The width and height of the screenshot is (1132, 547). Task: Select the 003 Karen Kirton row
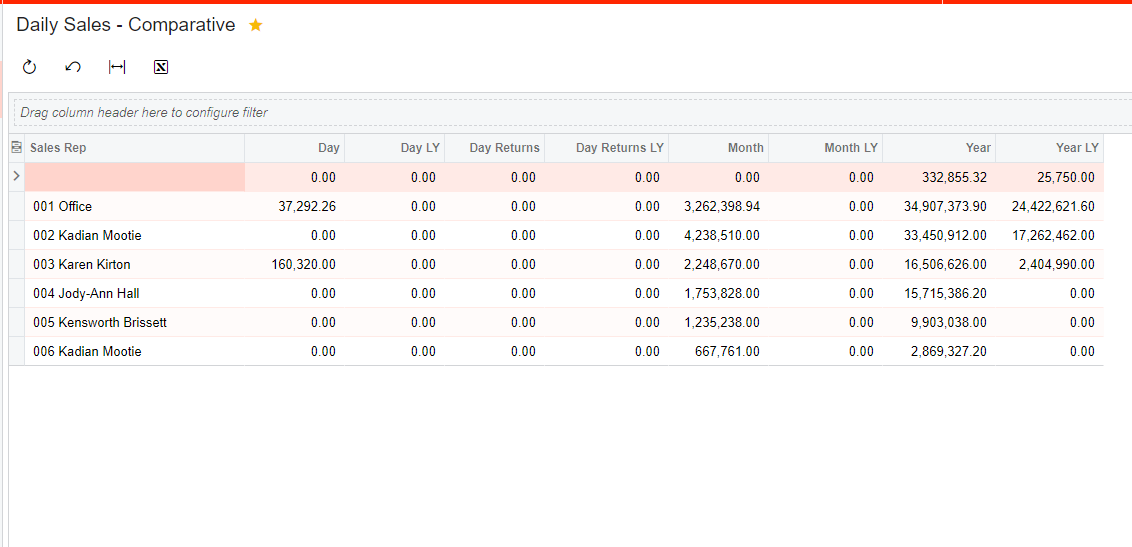click(x=81, y=265)
